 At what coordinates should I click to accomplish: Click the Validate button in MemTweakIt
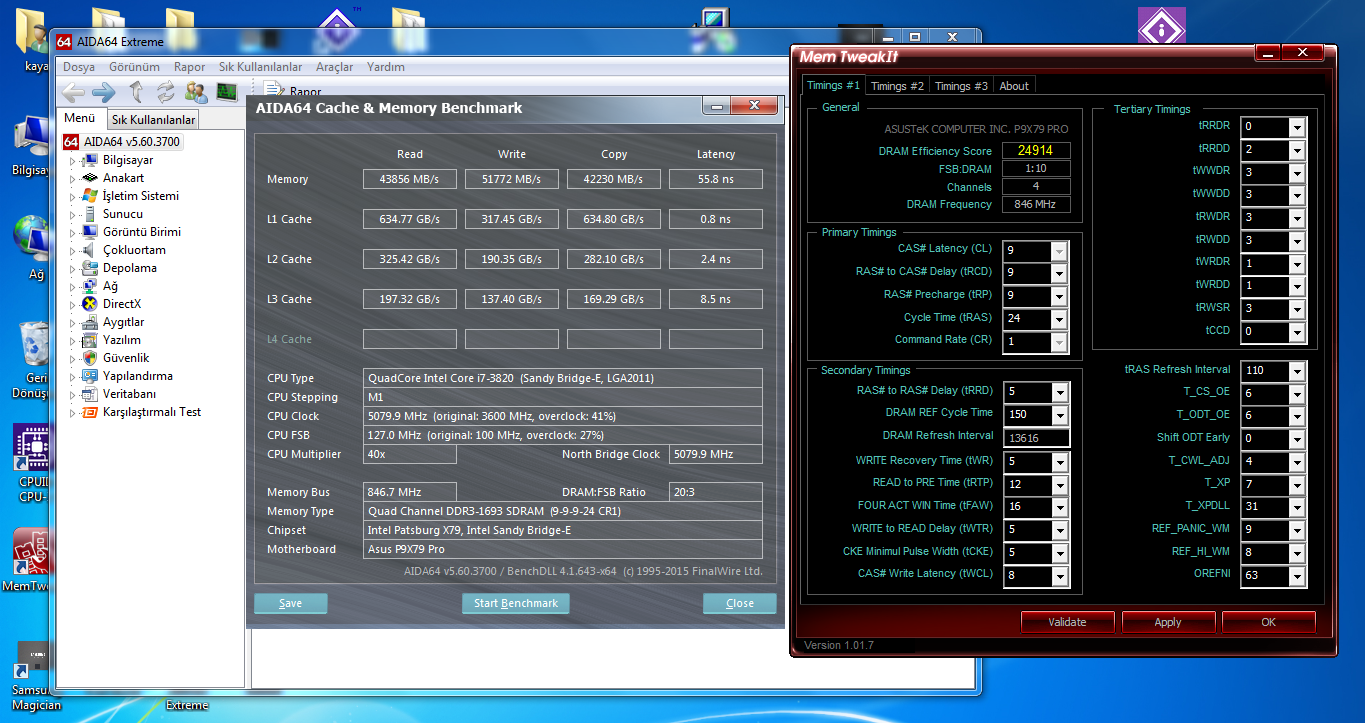[1067, 622]
